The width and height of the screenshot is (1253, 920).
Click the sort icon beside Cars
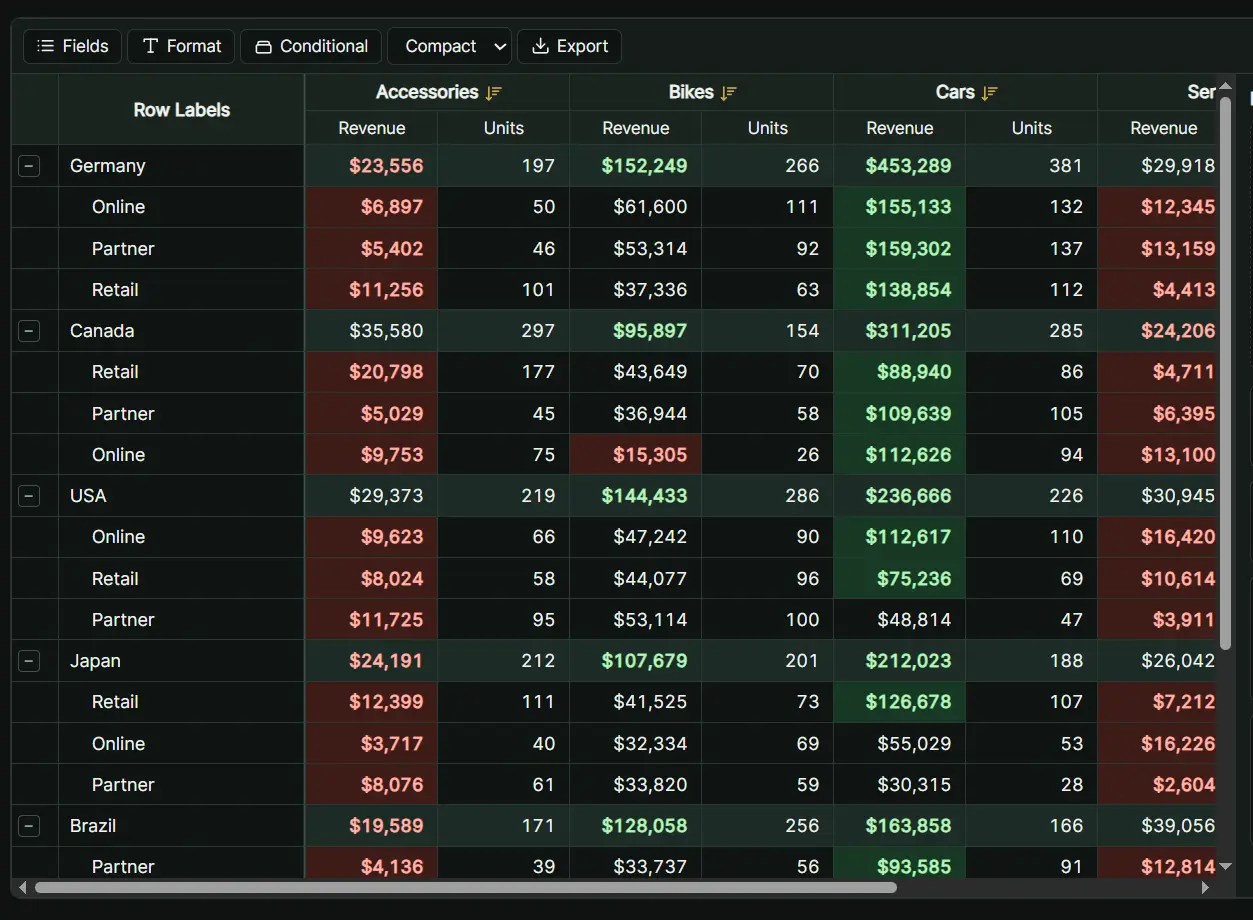(x=990, y=93)
